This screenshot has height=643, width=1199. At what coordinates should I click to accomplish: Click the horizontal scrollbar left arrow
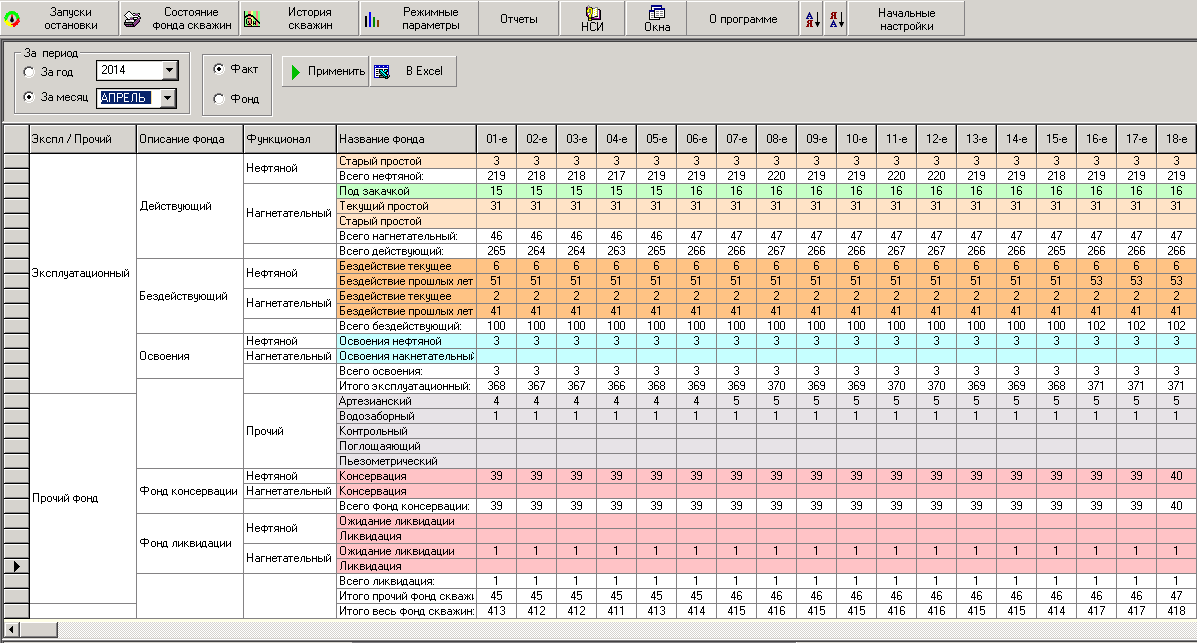click(x=11, y=630)
